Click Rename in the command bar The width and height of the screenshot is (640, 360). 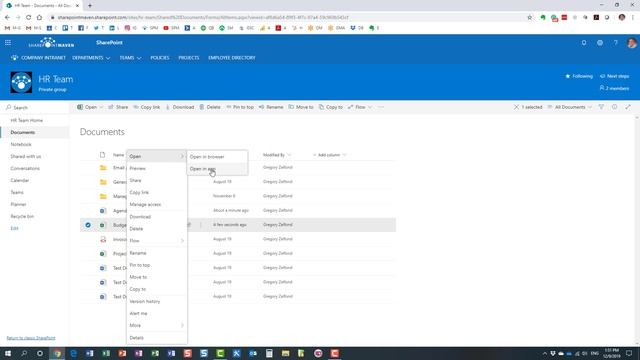[271, 107]
